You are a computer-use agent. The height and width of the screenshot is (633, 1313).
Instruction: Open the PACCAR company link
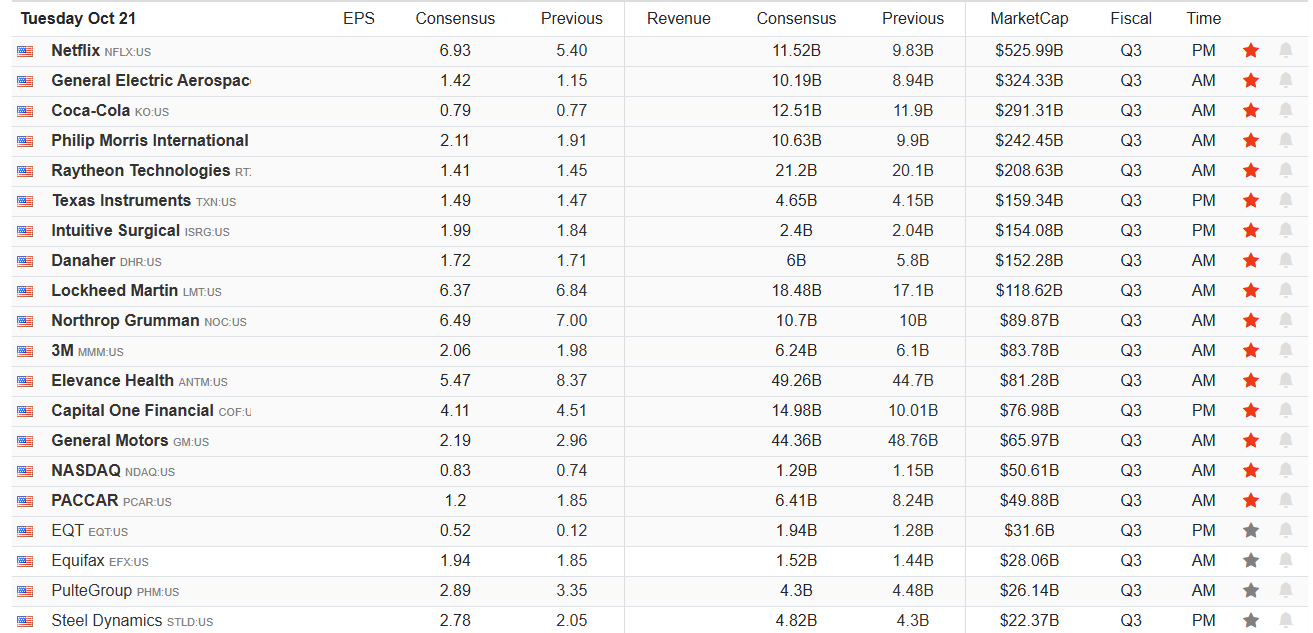click(x=85, y=501)
